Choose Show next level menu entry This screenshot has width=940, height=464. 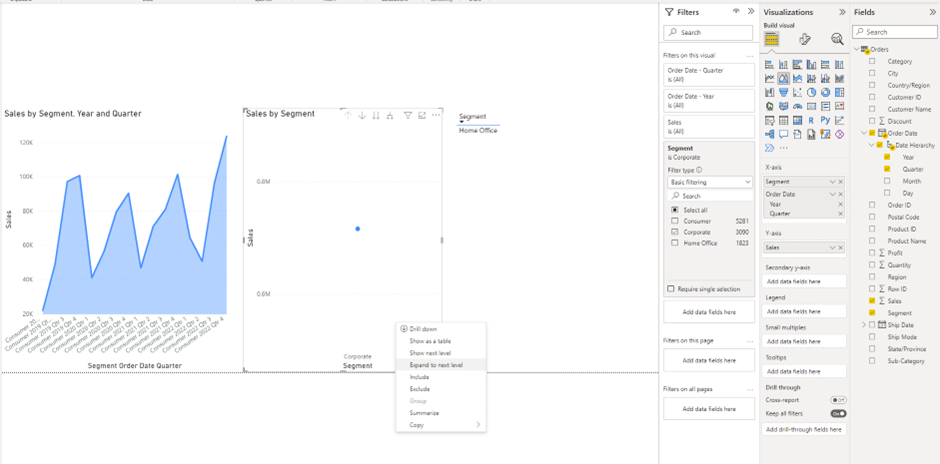430,353
